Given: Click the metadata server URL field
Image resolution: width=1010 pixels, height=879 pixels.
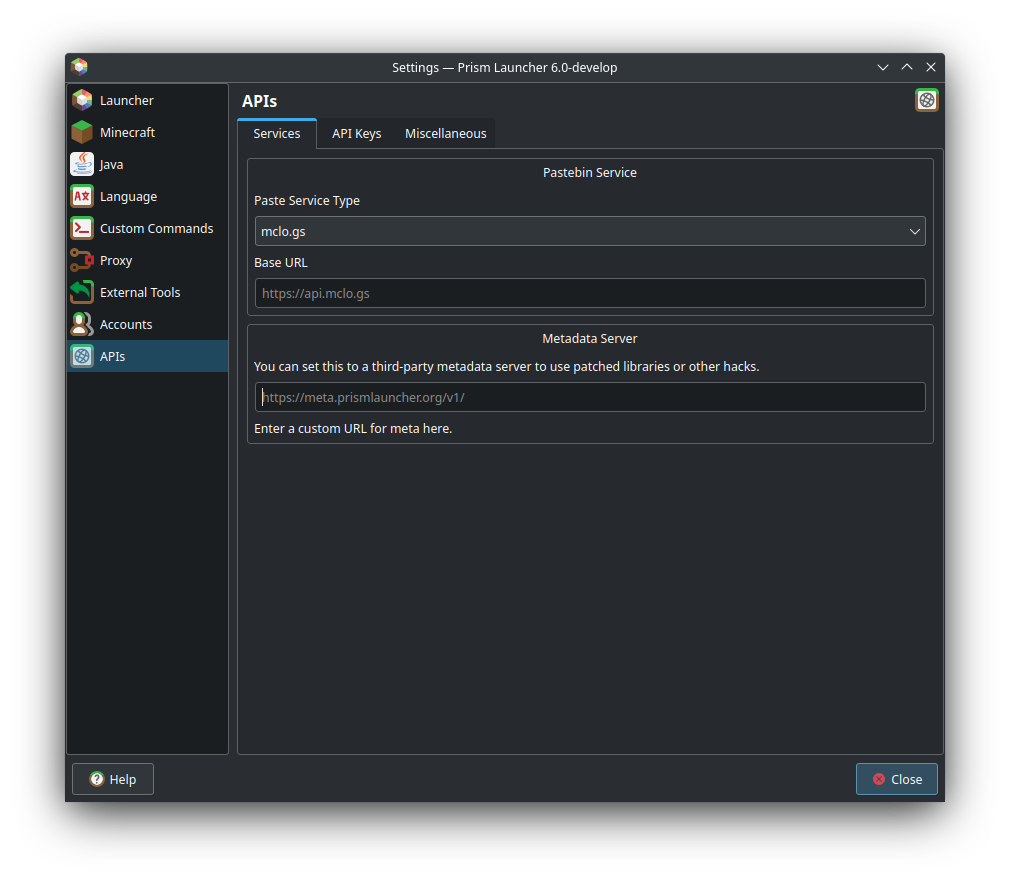Looking at the screenshot, I should tap(589, 397).
